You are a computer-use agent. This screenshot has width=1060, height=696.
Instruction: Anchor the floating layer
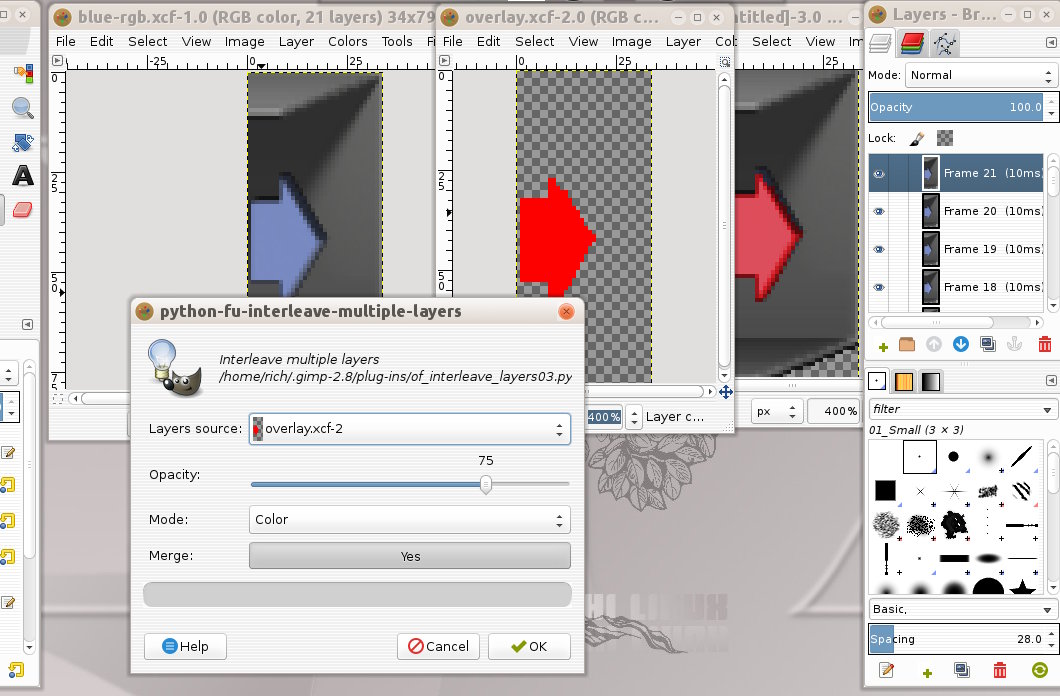point(1015,345)
